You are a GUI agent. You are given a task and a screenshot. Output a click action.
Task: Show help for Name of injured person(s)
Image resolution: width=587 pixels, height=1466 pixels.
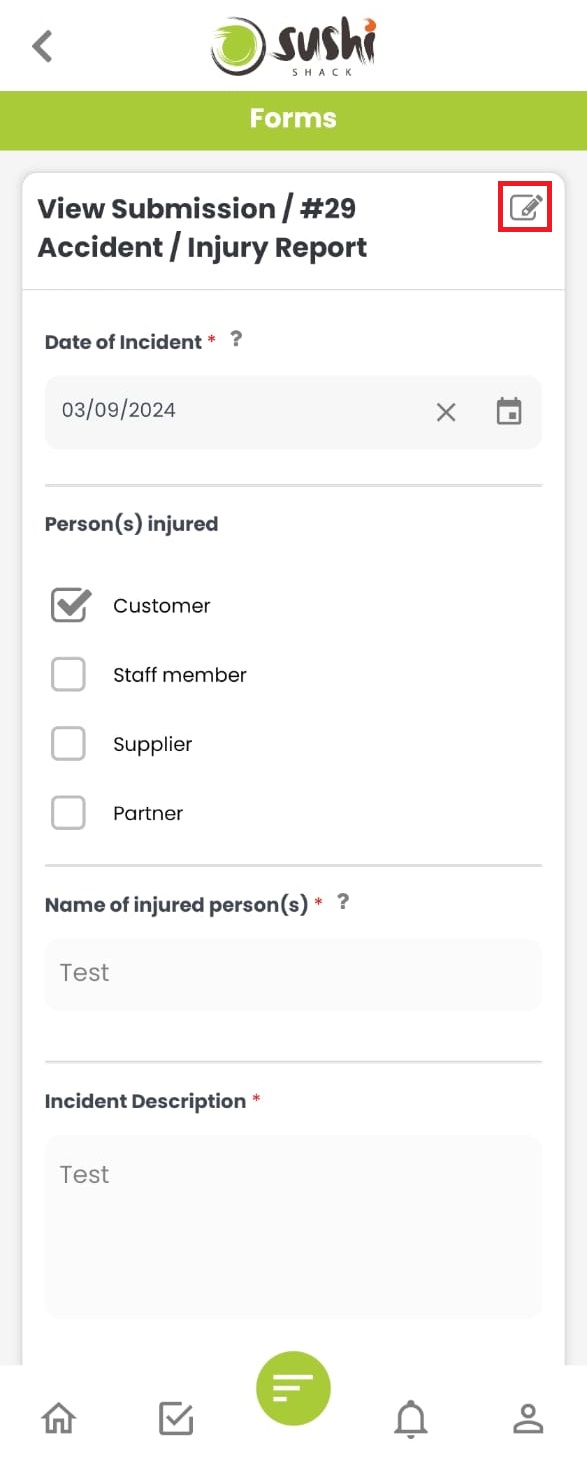click(x=343, y=902)
